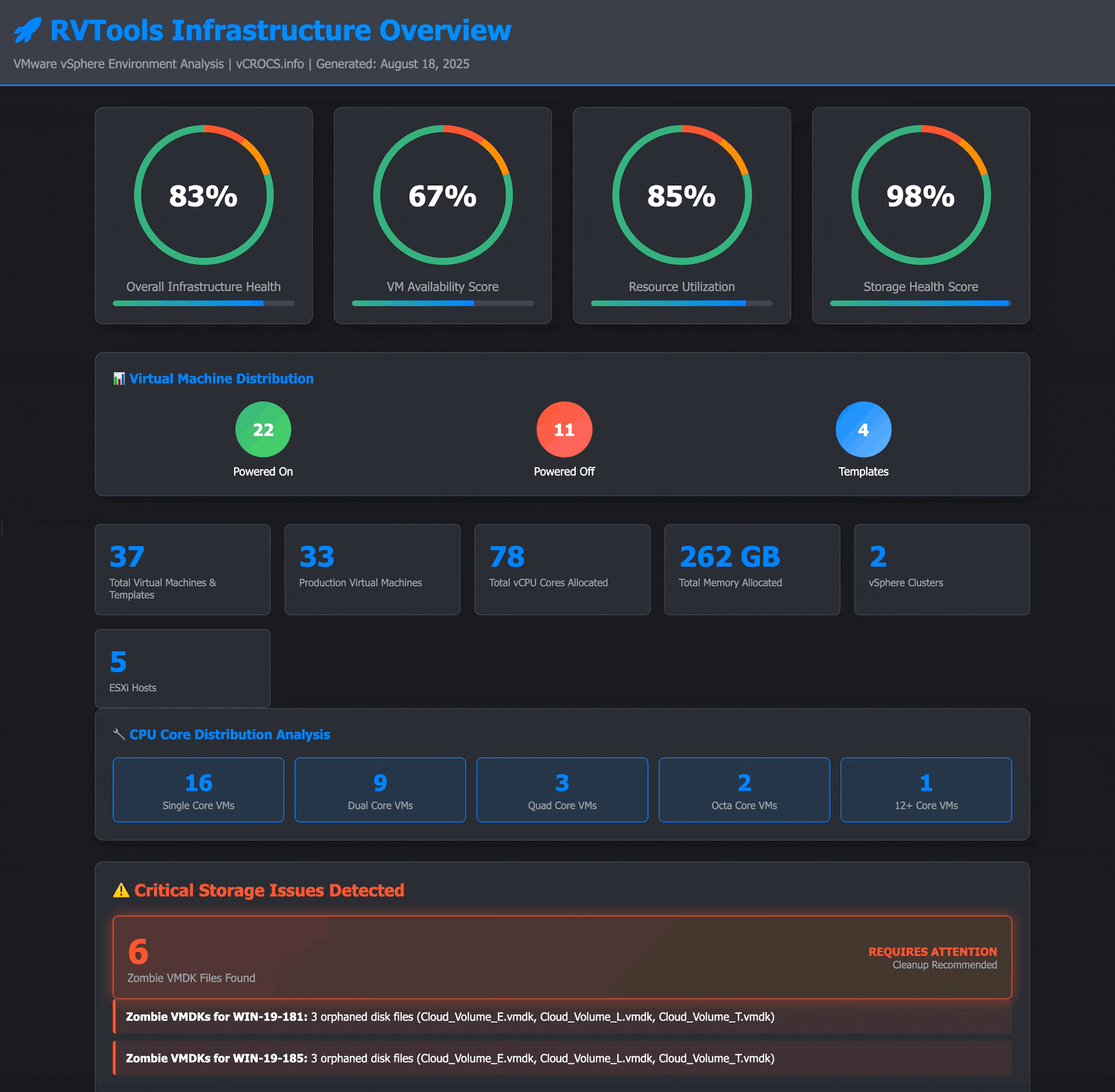
Task: Select the 16 Single Core VMs tile
Action: [198, 790]
